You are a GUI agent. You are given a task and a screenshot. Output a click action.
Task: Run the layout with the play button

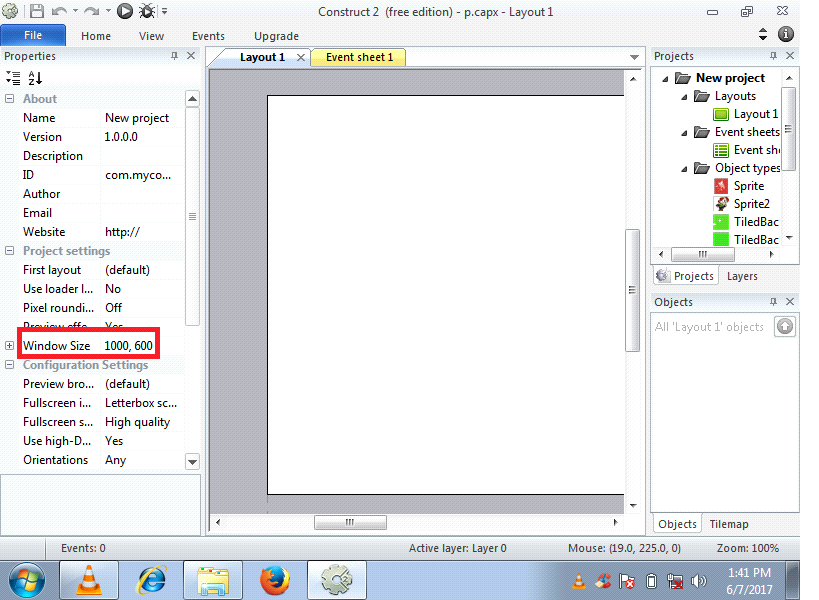(124, 11)
